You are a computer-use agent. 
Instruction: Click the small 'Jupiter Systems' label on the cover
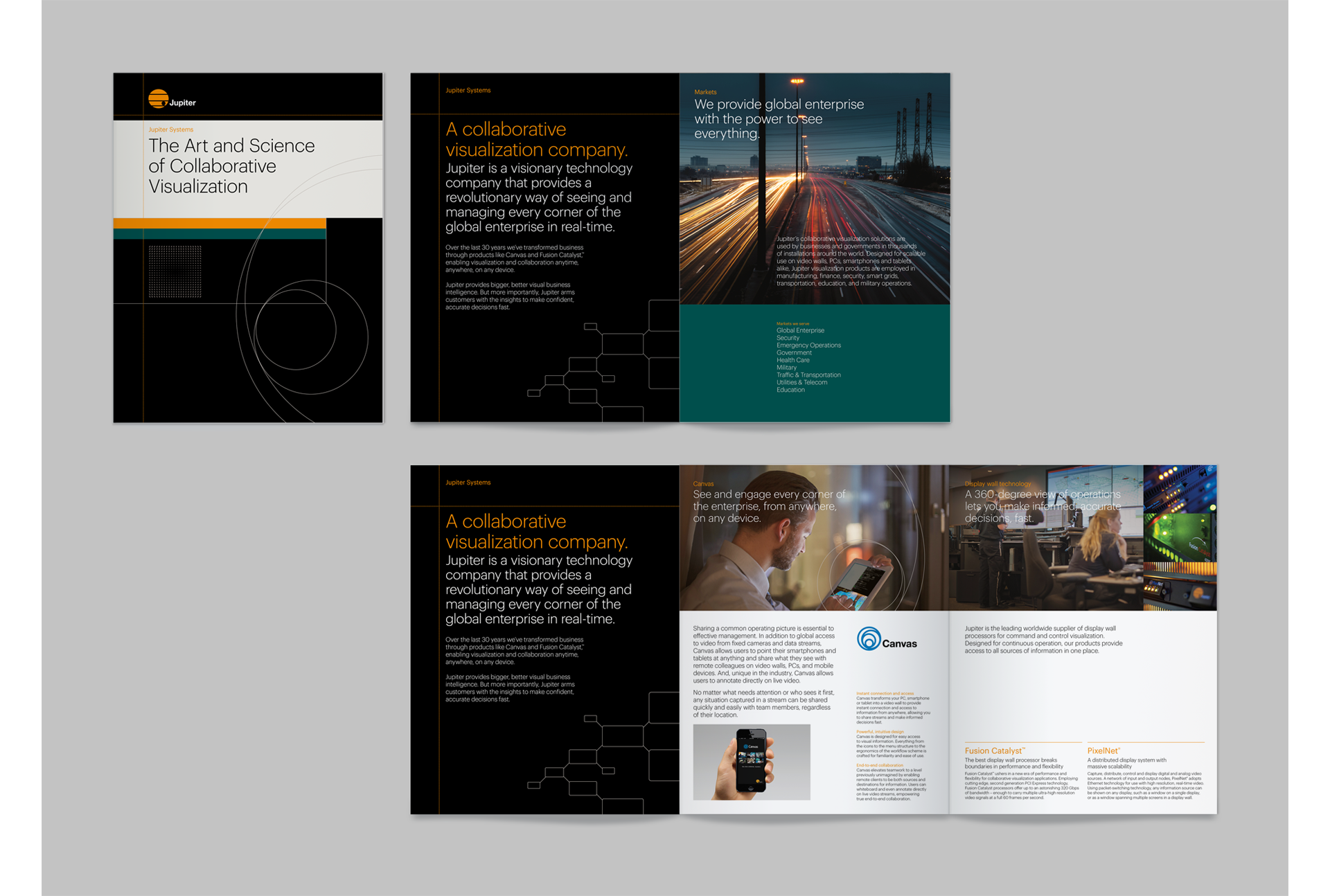point(170,129)
